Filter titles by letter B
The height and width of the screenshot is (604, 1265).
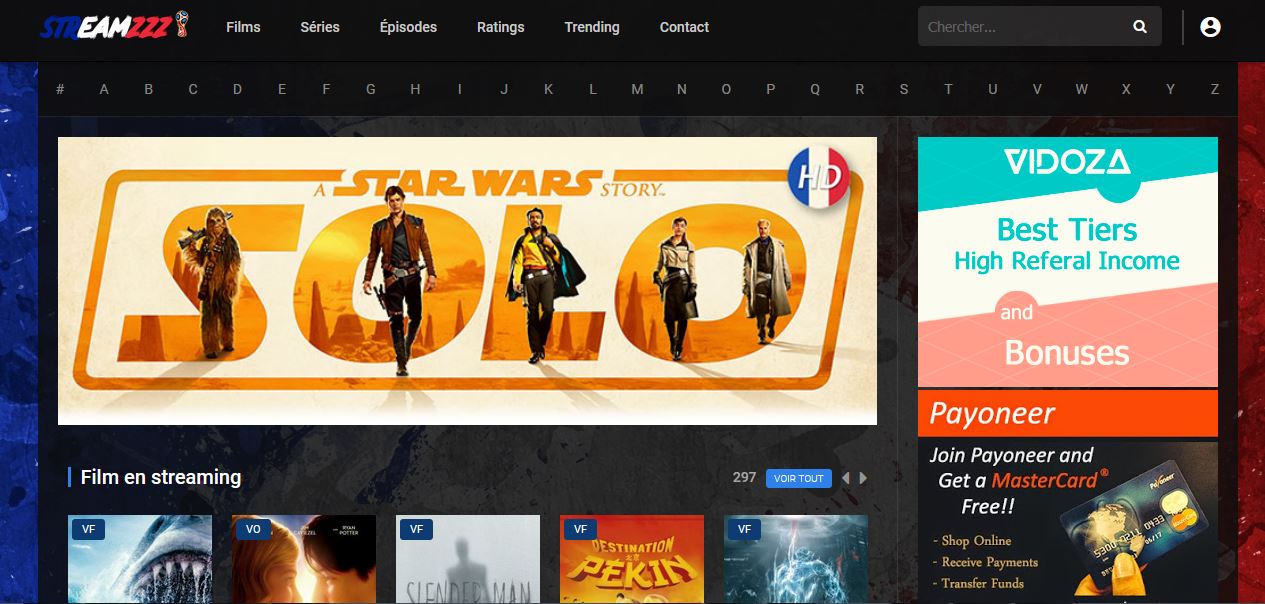(x=149, y=89)
